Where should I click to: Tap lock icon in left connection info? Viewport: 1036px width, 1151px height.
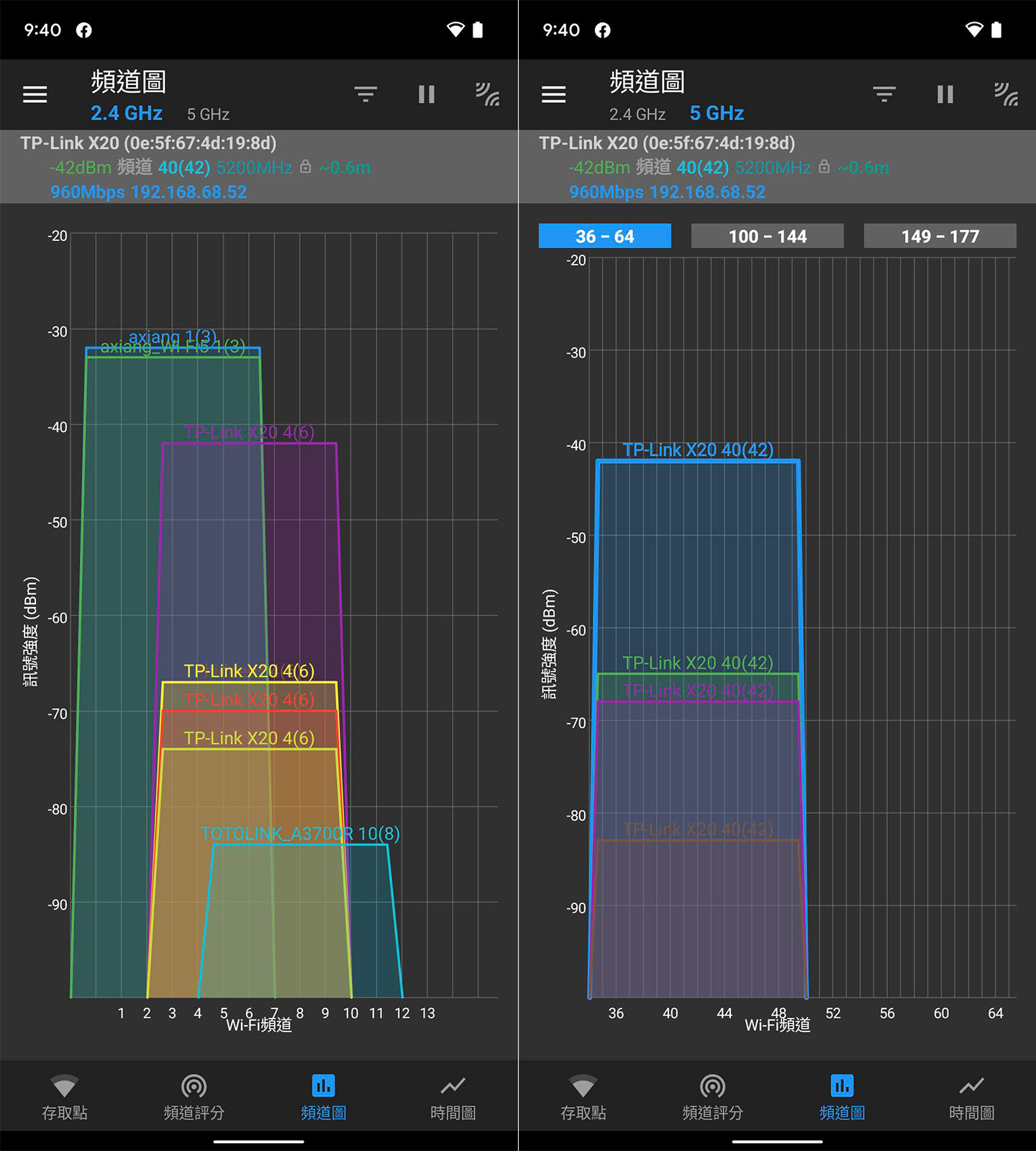[x=306, y=167]
